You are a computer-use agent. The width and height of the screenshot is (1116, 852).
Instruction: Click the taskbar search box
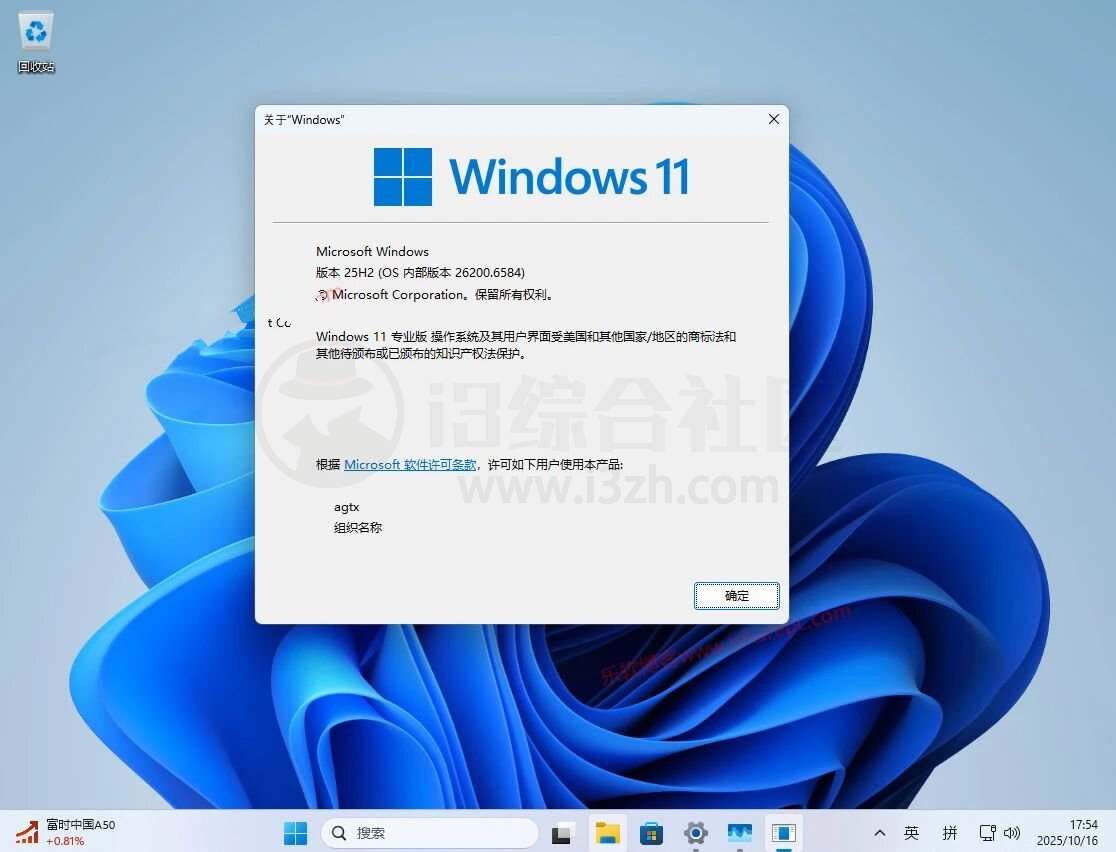[x=430, y=832]
